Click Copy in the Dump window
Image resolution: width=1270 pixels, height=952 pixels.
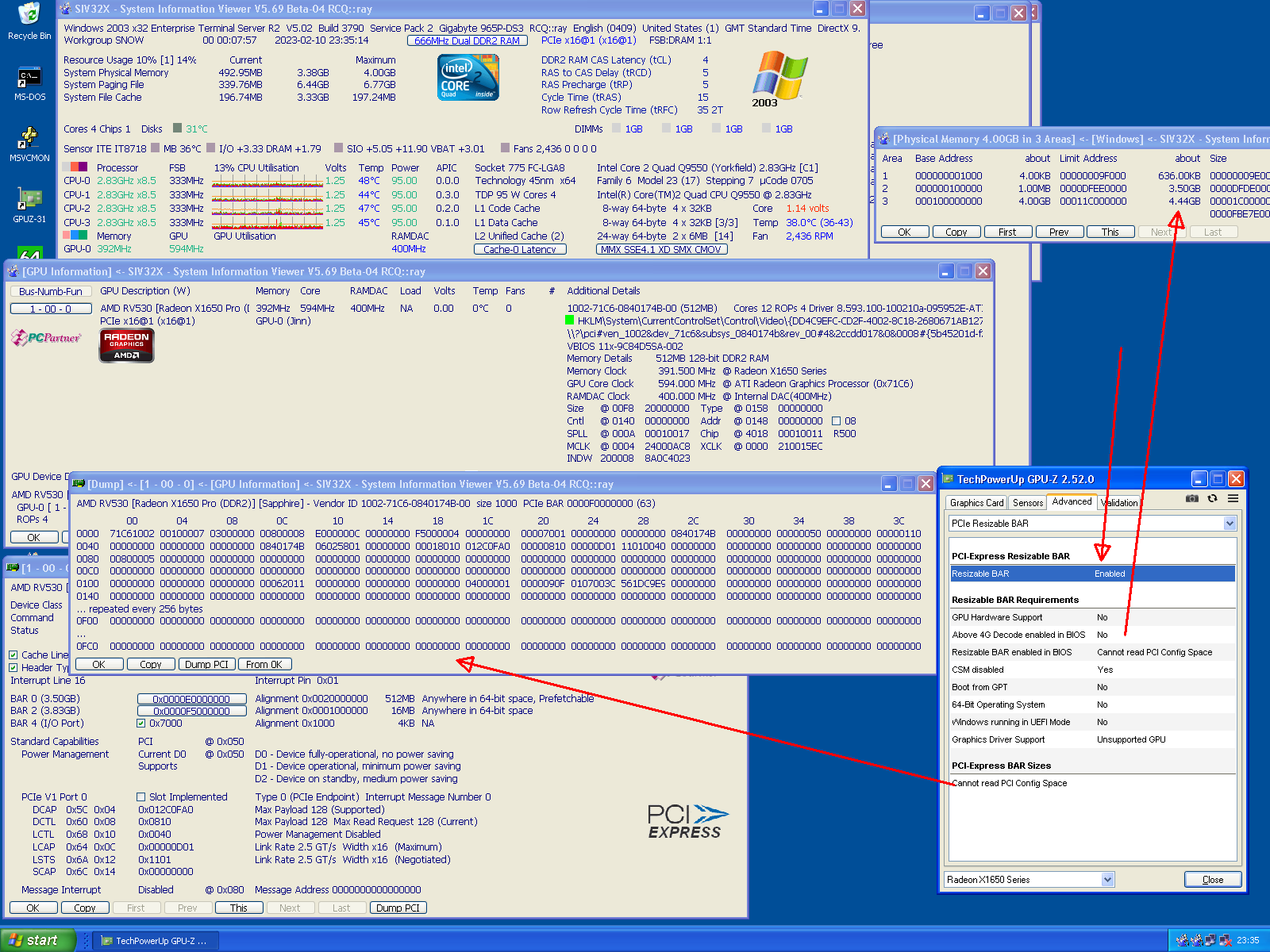pos(151,665)
